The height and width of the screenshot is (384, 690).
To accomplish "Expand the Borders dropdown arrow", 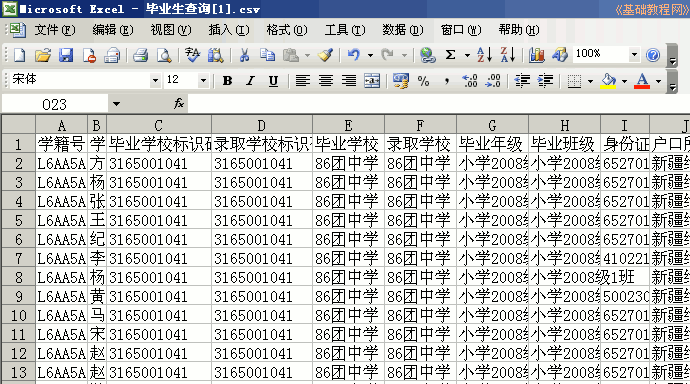I will [x=590, y=81].
